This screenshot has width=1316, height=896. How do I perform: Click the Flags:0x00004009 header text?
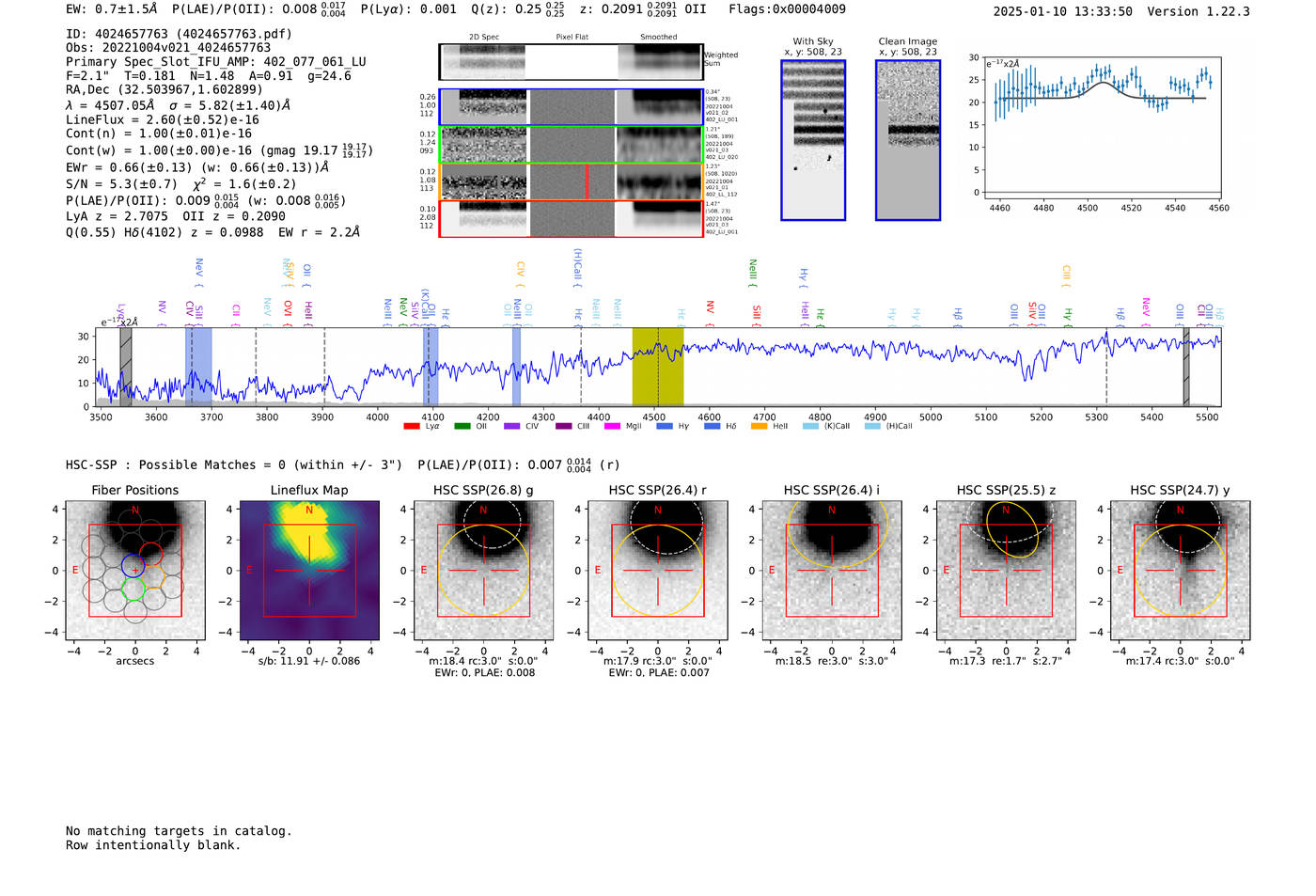click(787, 9)
